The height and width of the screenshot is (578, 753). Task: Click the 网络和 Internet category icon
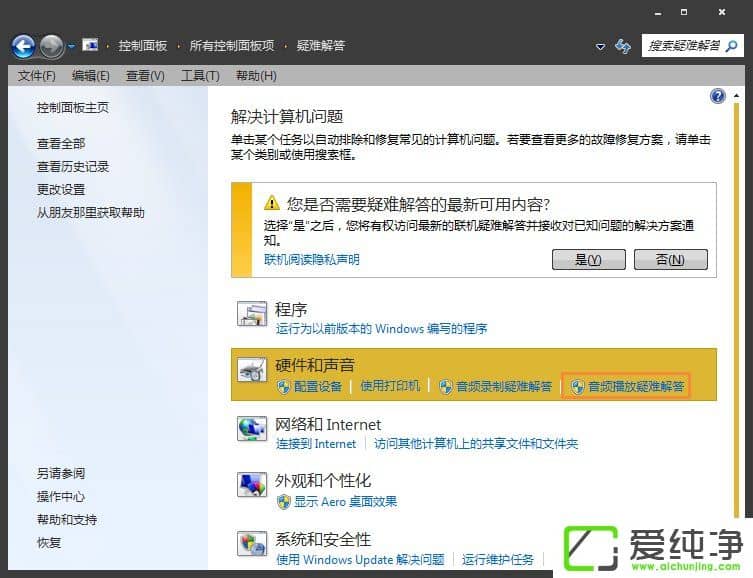251,428
